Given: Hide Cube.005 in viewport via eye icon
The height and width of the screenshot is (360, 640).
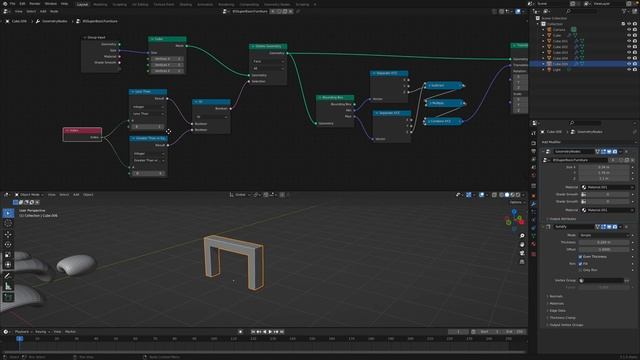Looking at the screenshot, I should tap(629, 64).
